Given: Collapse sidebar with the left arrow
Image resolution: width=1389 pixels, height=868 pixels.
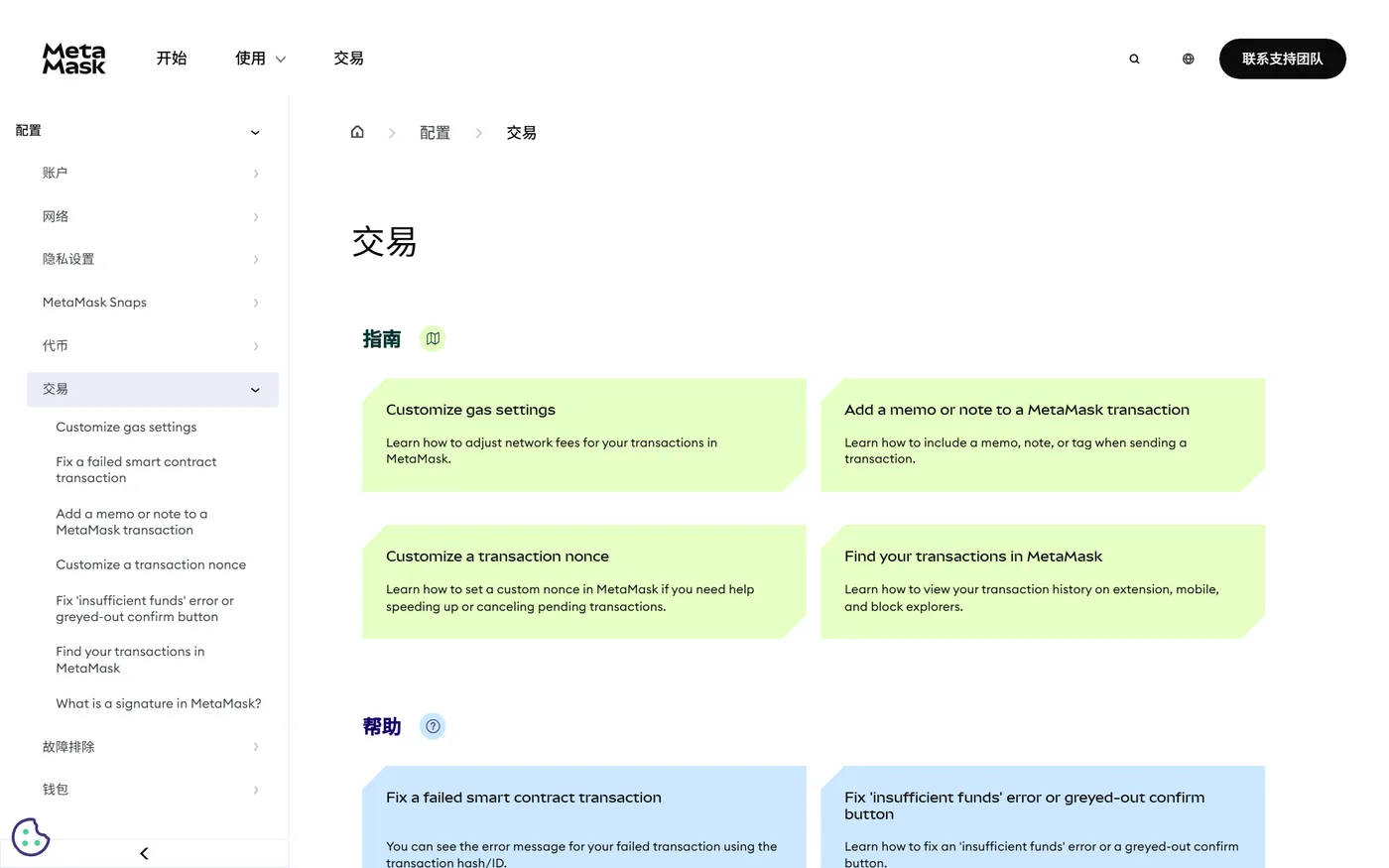Looking at the screenshot, I should coord(144,853).
